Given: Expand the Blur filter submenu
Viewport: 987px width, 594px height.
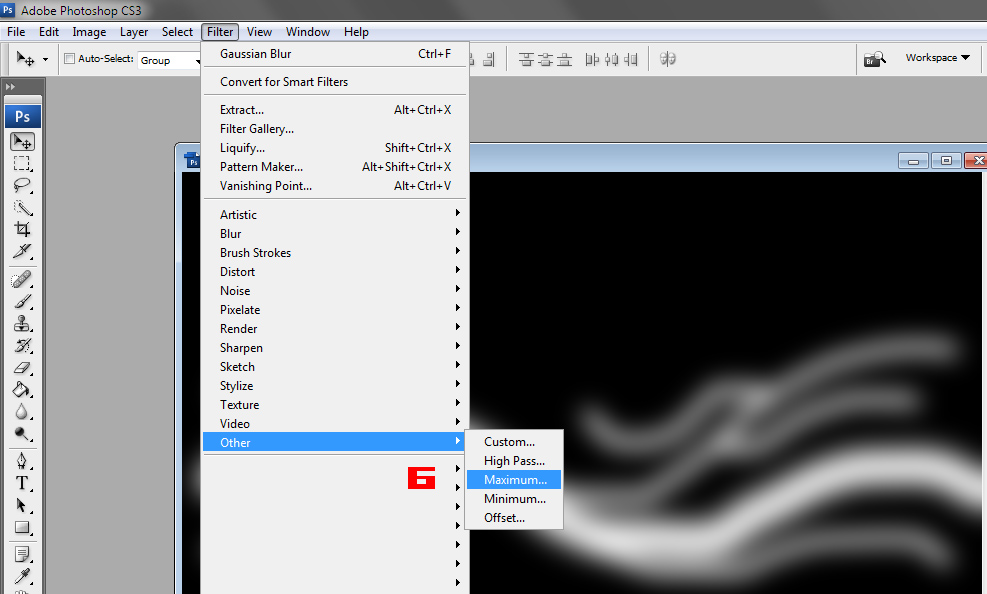Looking at the screenshot, I should point(336,233).
